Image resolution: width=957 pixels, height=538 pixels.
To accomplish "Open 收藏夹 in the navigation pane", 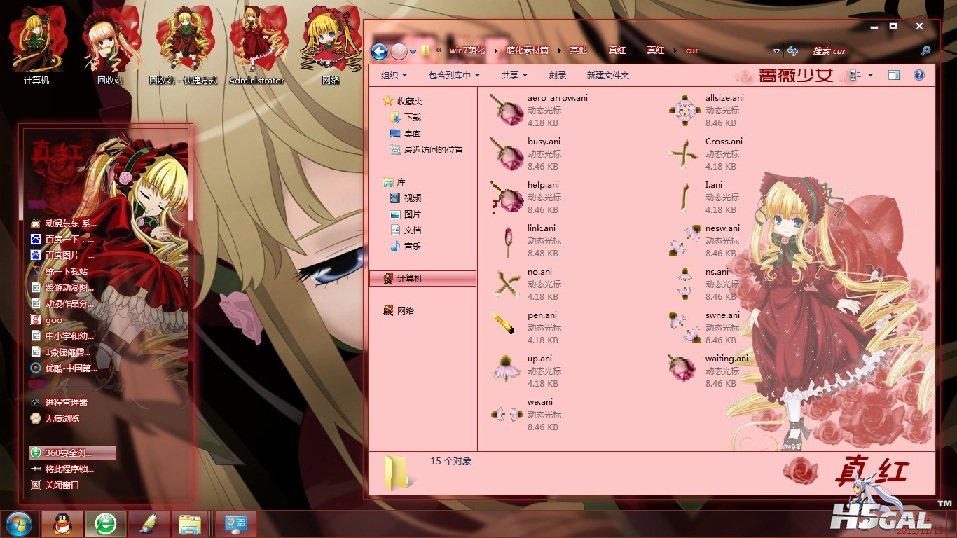I will (x=402, y=101).
